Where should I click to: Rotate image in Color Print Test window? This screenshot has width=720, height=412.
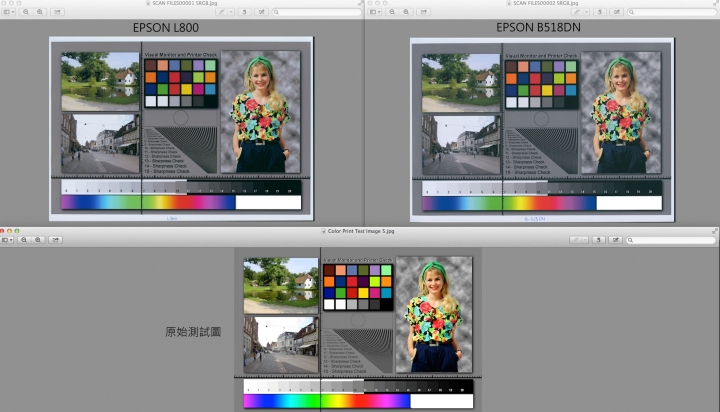598,240
